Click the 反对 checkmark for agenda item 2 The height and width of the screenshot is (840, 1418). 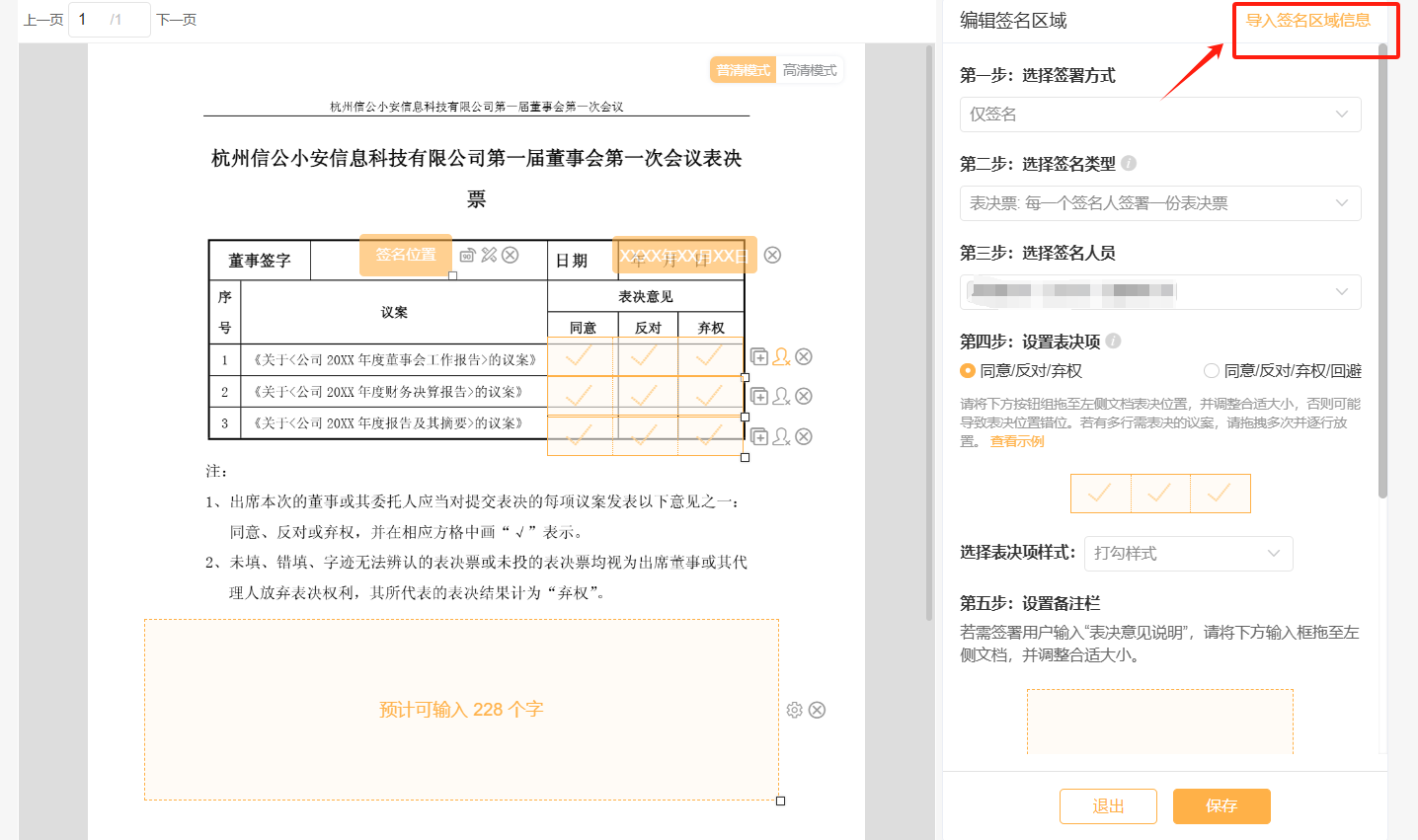coord(645,396)
